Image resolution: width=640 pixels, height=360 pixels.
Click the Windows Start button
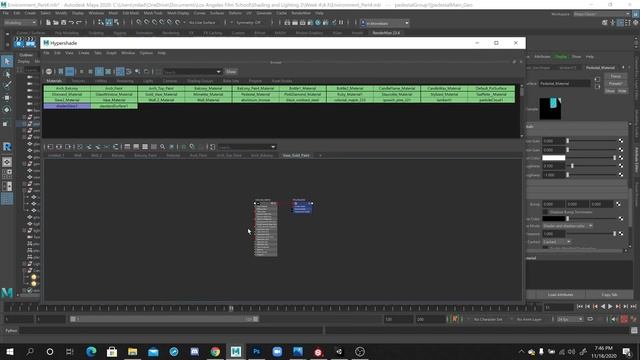click(9, 351)
